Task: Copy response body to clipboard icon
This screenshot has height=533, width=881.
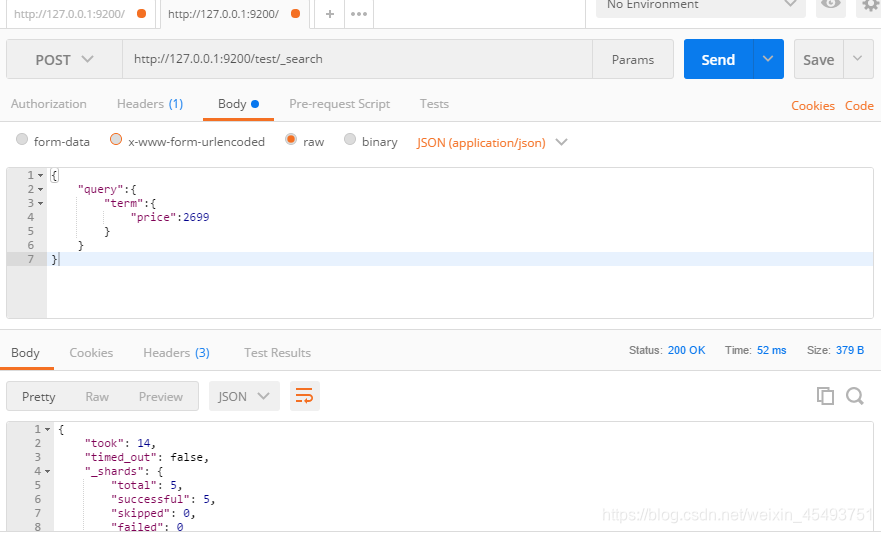Action: click(825, 396)
